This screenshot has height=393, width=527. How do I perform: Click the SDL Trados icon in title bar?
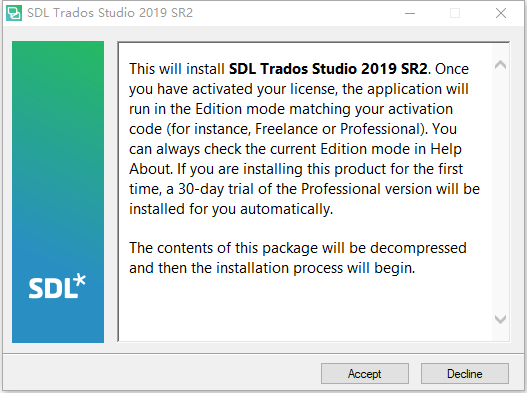pos(14,13)
